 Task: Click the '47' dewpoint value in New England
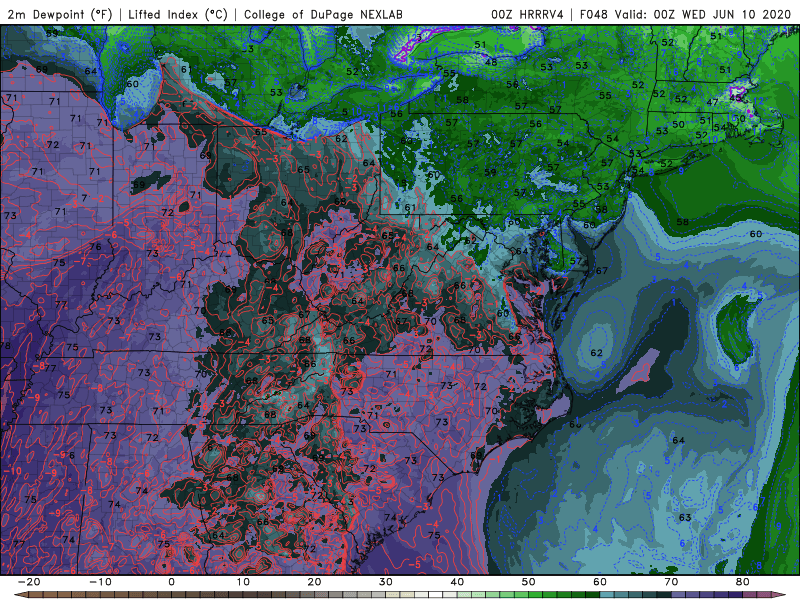[712, 103]
